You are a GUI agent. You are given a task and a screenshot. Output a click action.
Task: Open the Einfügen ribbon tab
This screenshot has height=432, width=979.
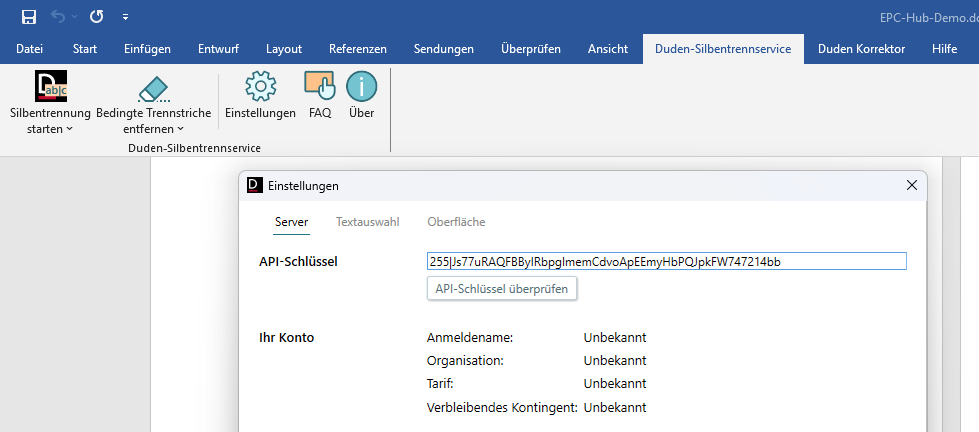click(147, 49)
